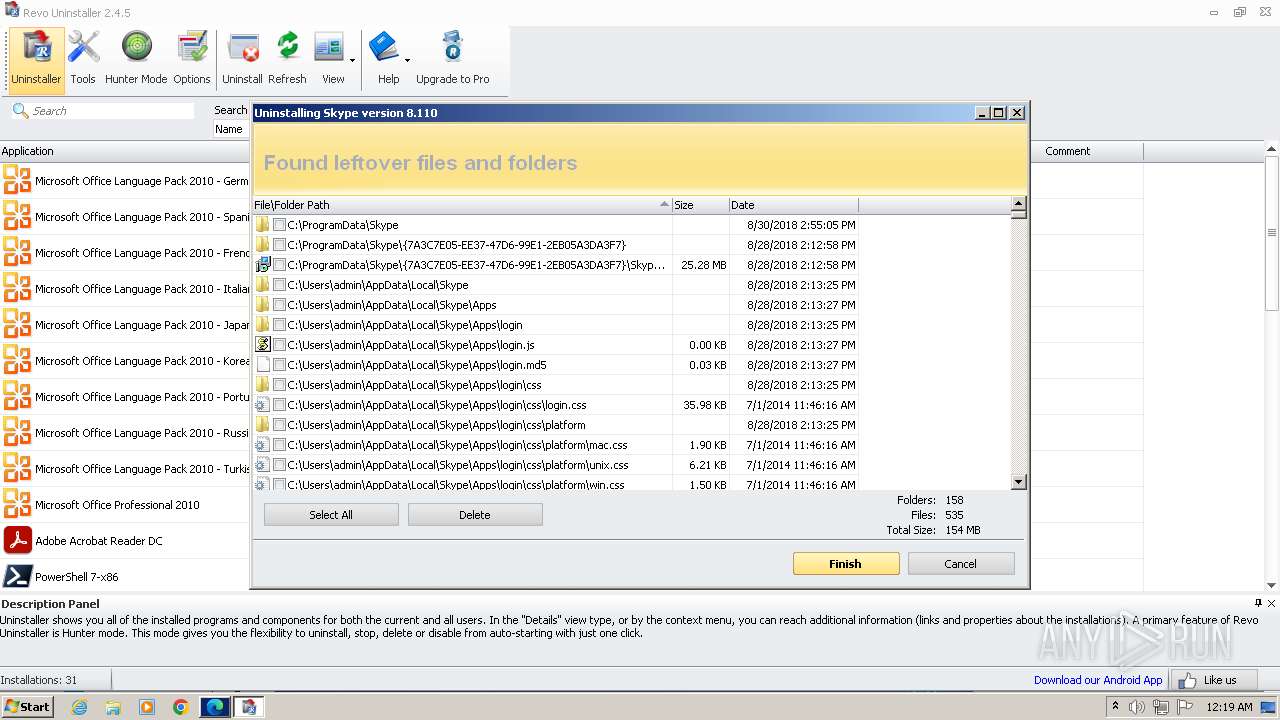
Task: Open Internet Explorer from taskbar
Action: point(79,707)
